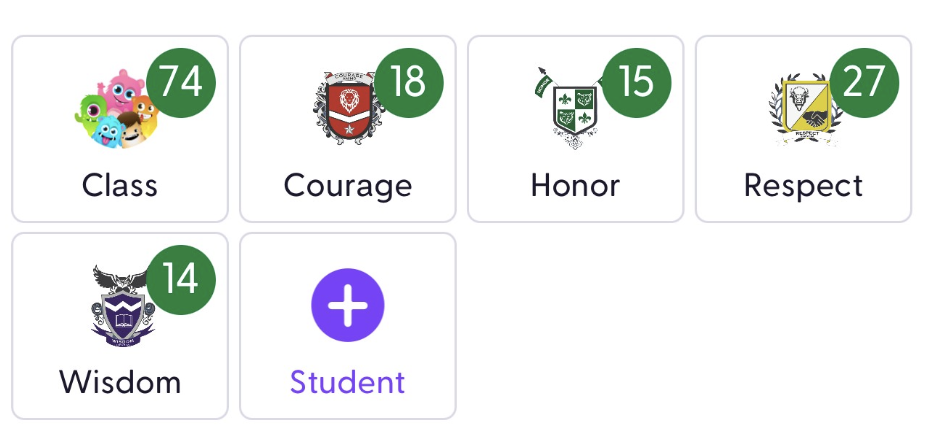Open the Respect group name label
Viewport: 940px width, 446px height.
pos(803,187)
